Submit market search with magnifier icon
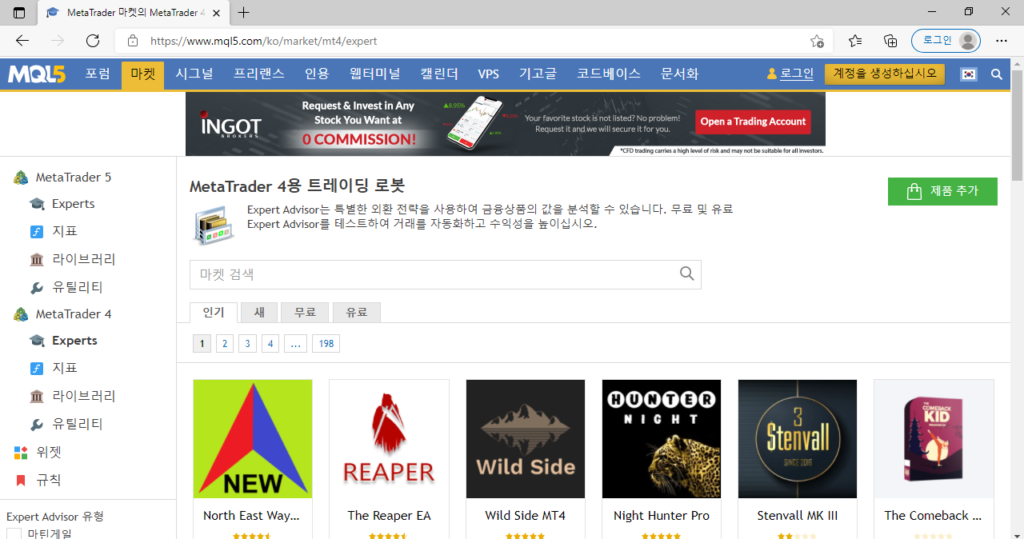Screen dimensions: 1024x539 point(686,274)
